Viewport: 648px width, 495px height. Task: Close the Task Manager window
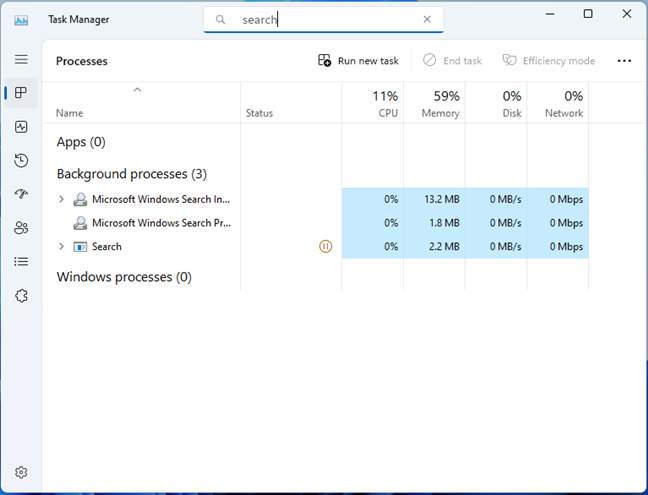point(627,14)
